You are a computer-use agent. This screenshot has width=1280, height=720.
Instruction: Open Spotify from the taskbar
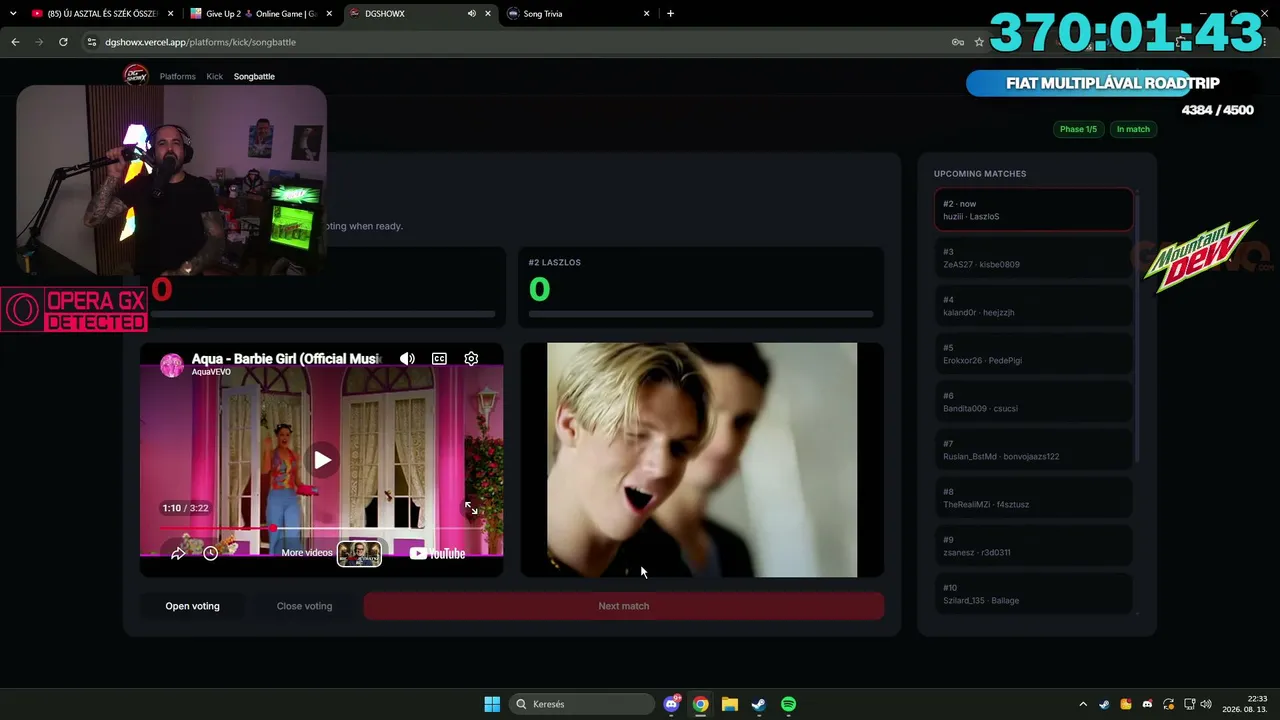coord(788,704)
